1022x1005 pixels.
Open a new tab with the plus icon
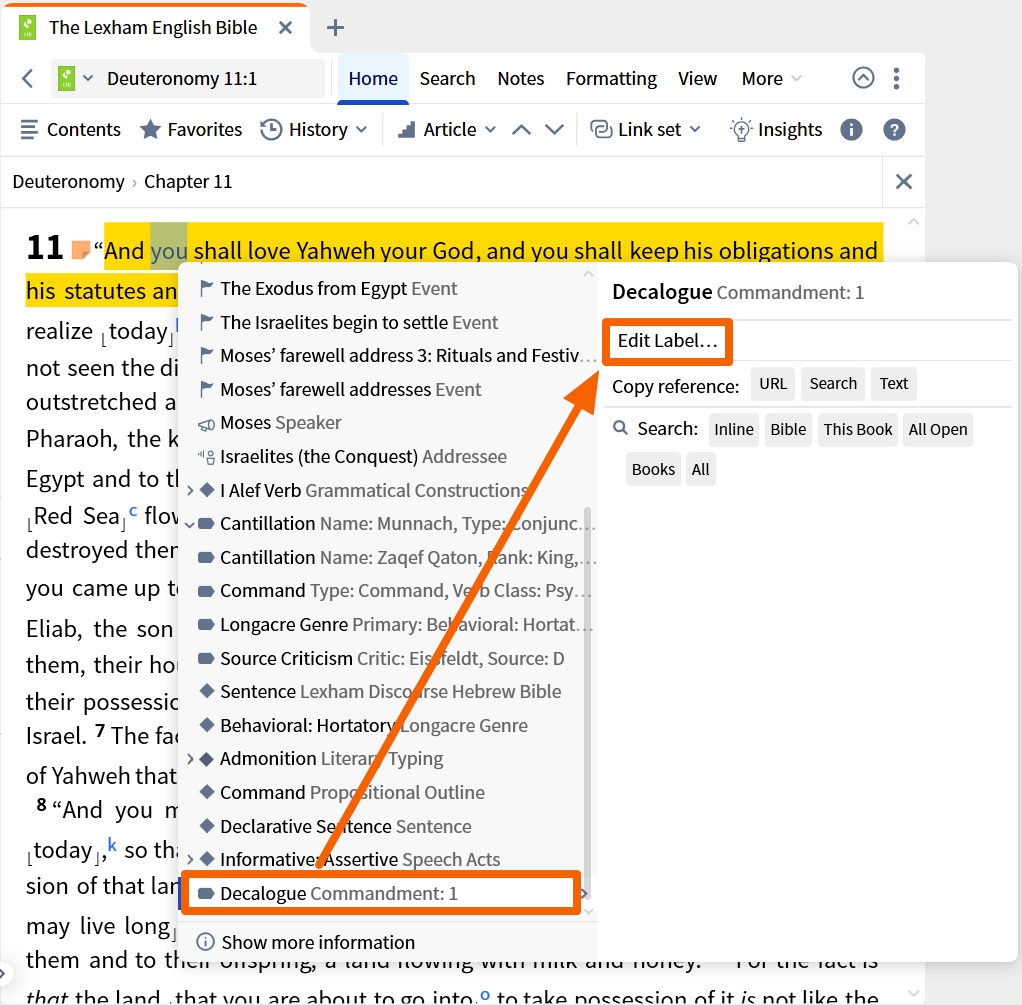click(335, 27)
